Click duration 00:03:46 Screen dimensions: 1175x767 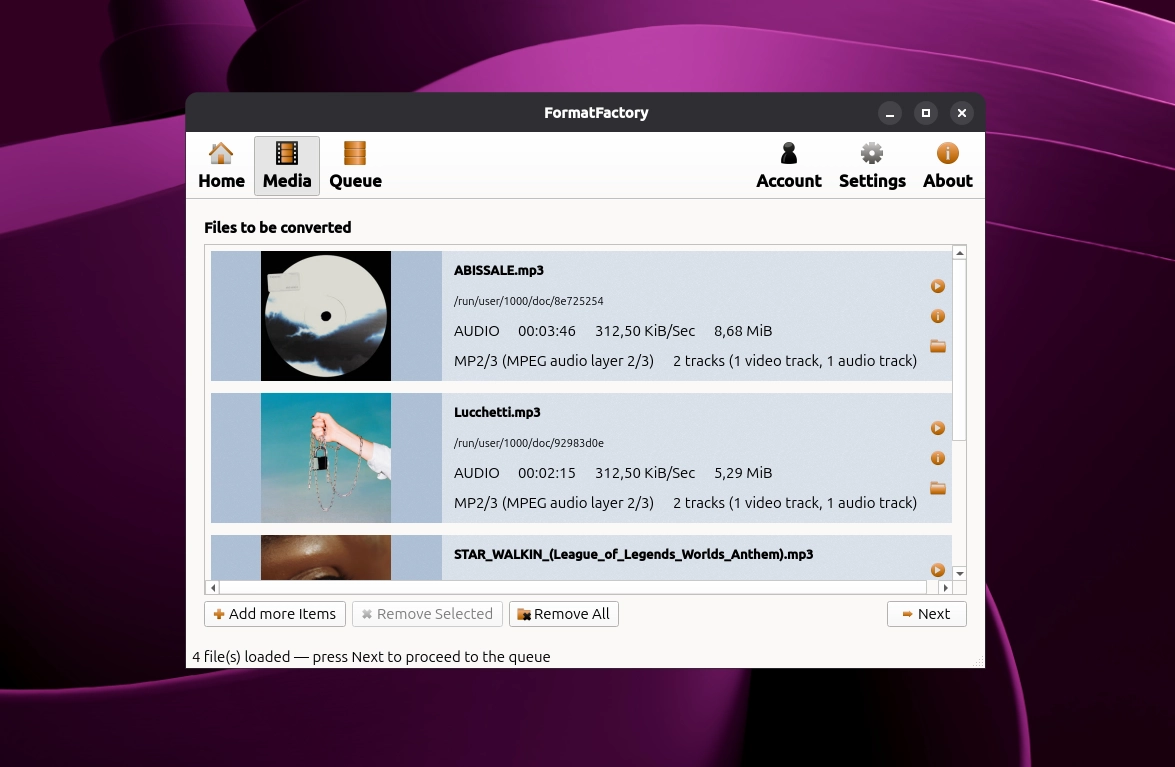[547, 331]
